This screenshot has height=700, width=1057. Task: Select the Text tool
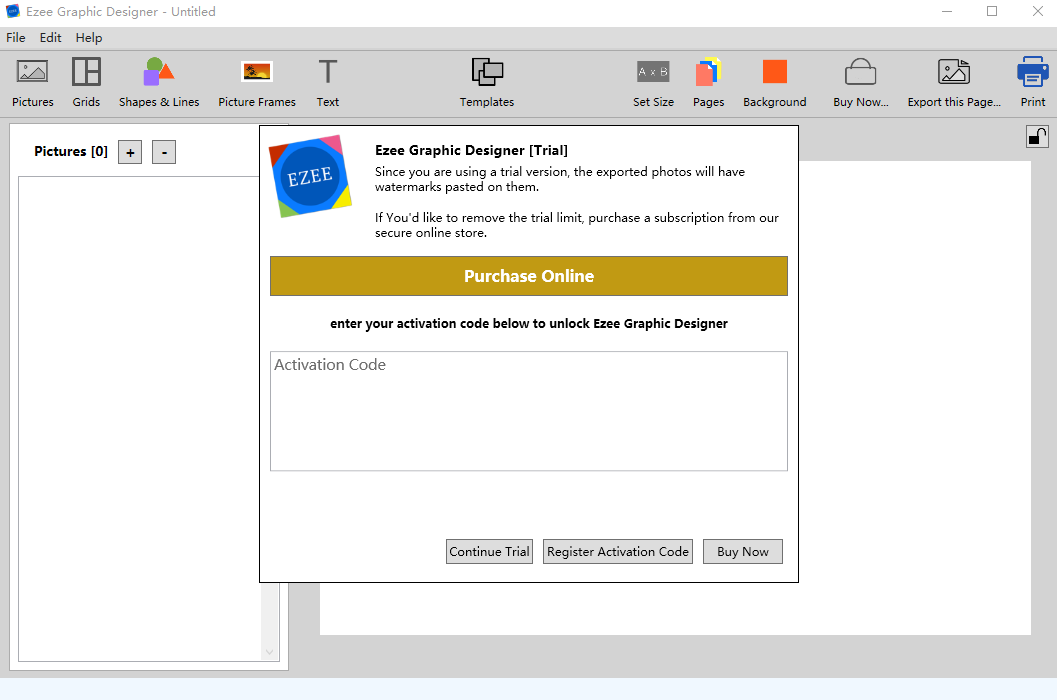[x=328, y=83]
